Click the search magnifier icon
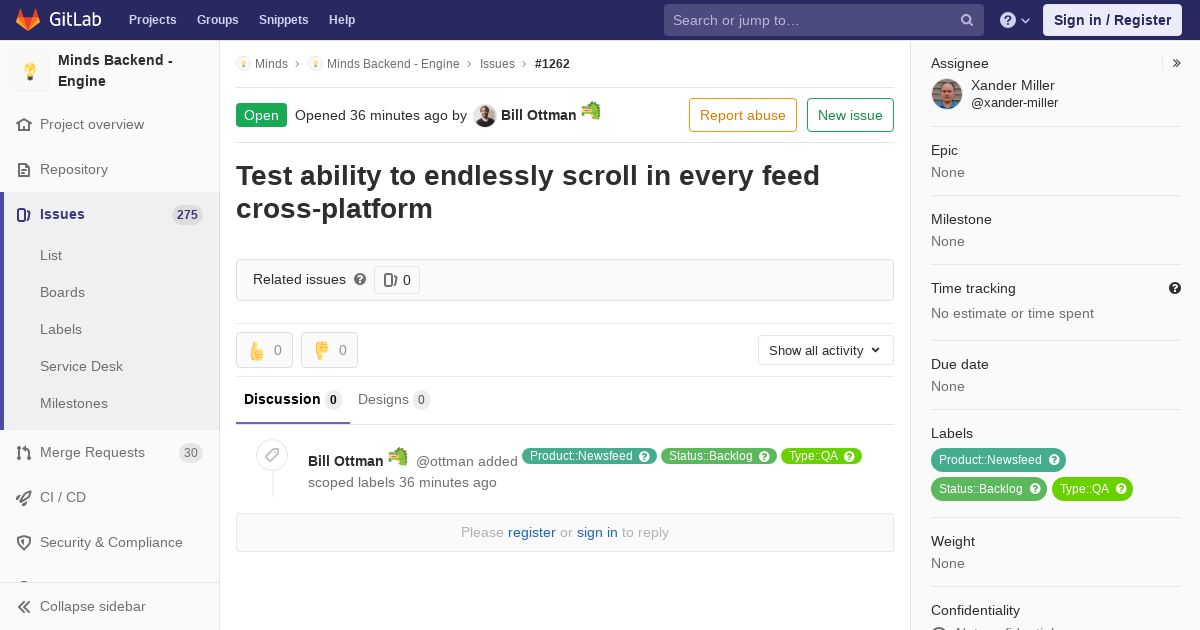This screenshot has height=630, width=1200. point(967,20)
